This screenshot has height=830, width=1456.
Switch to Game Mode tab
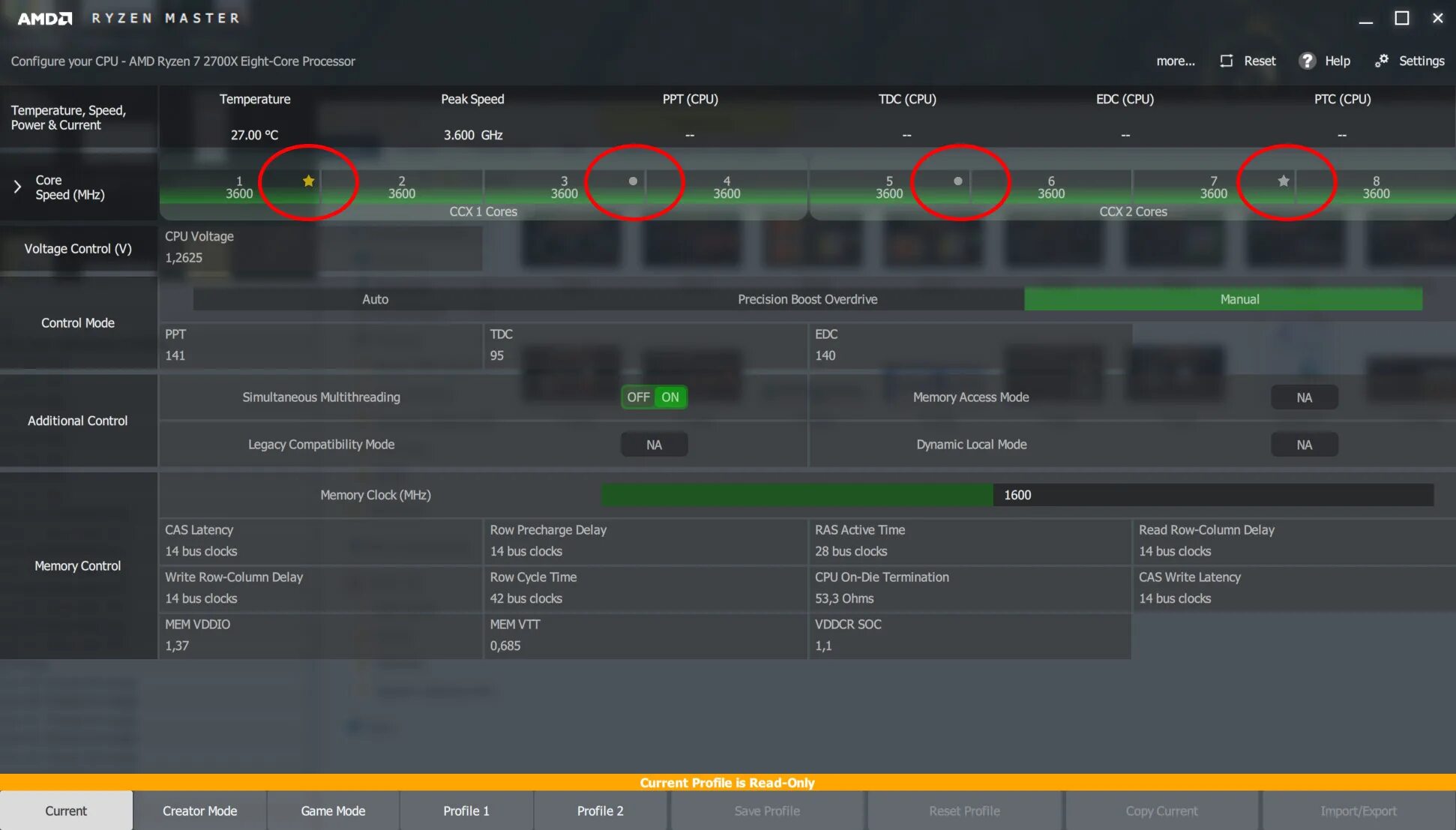point(333,811)
